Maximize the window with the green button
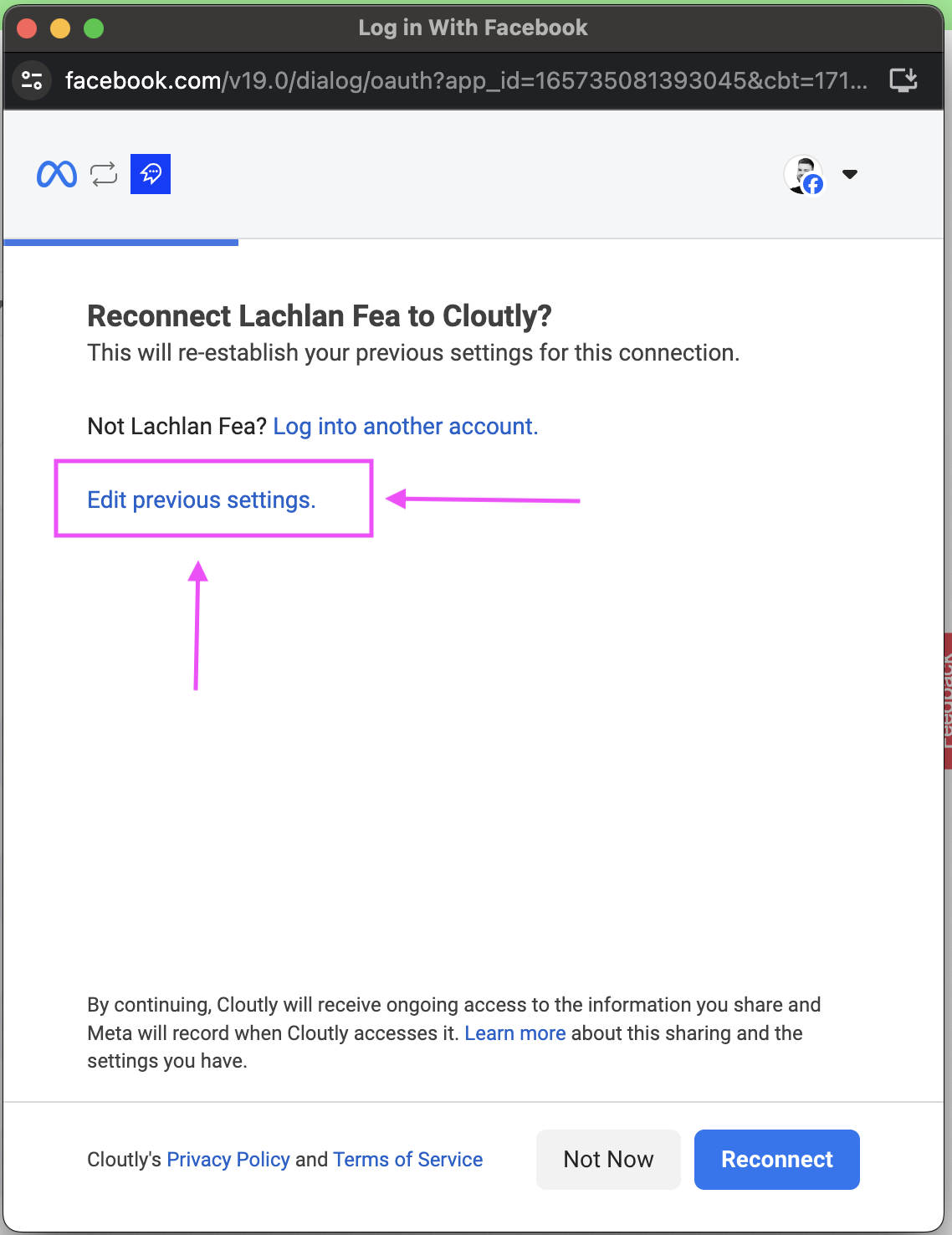The image size is (952, 1235). (x=94, y=28)
